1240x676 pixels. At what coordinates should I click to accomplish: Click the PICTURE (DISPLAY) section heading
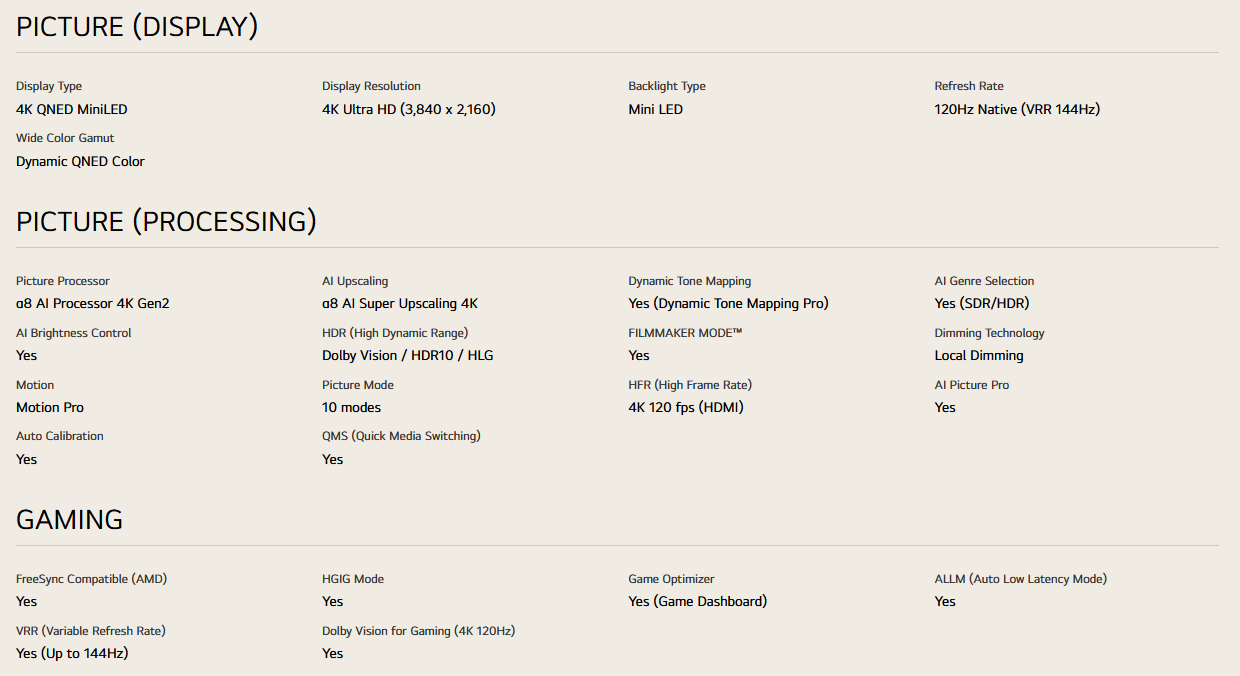(137, 27)
